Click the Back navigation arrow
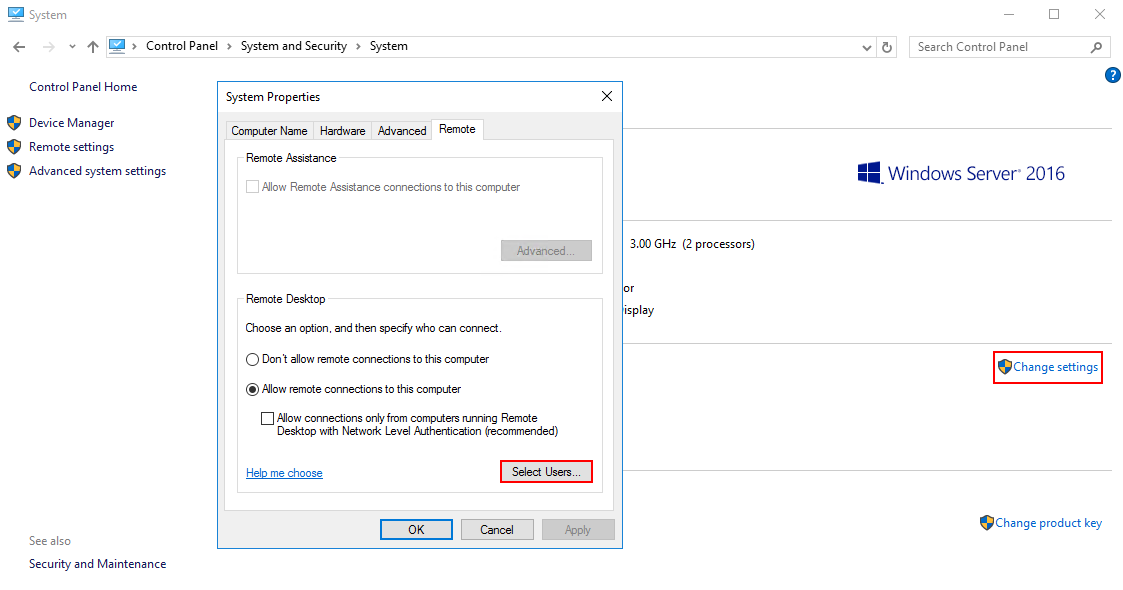The height and width of the screenshot is (590, 1123). [x=19, y=47]
